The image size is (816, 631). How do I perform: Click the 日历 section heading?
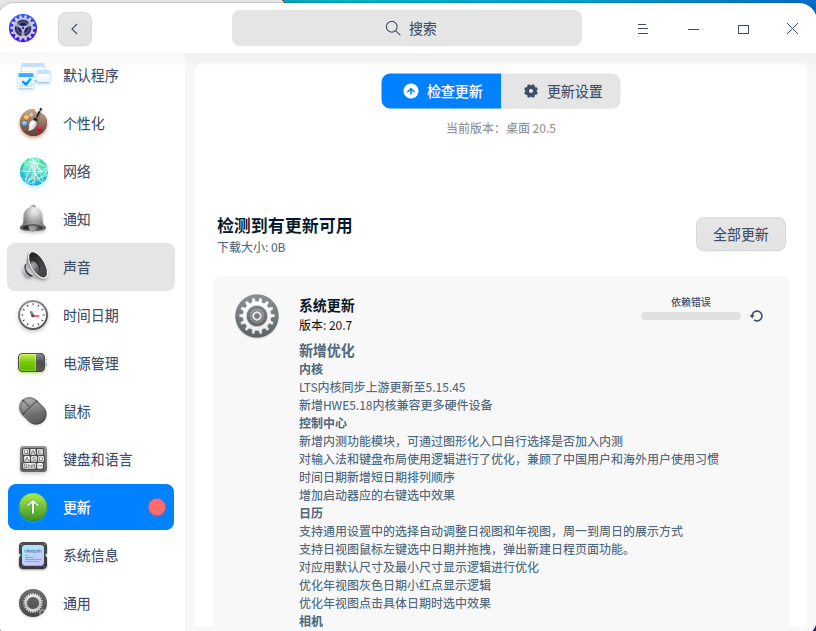coord(311,513)
